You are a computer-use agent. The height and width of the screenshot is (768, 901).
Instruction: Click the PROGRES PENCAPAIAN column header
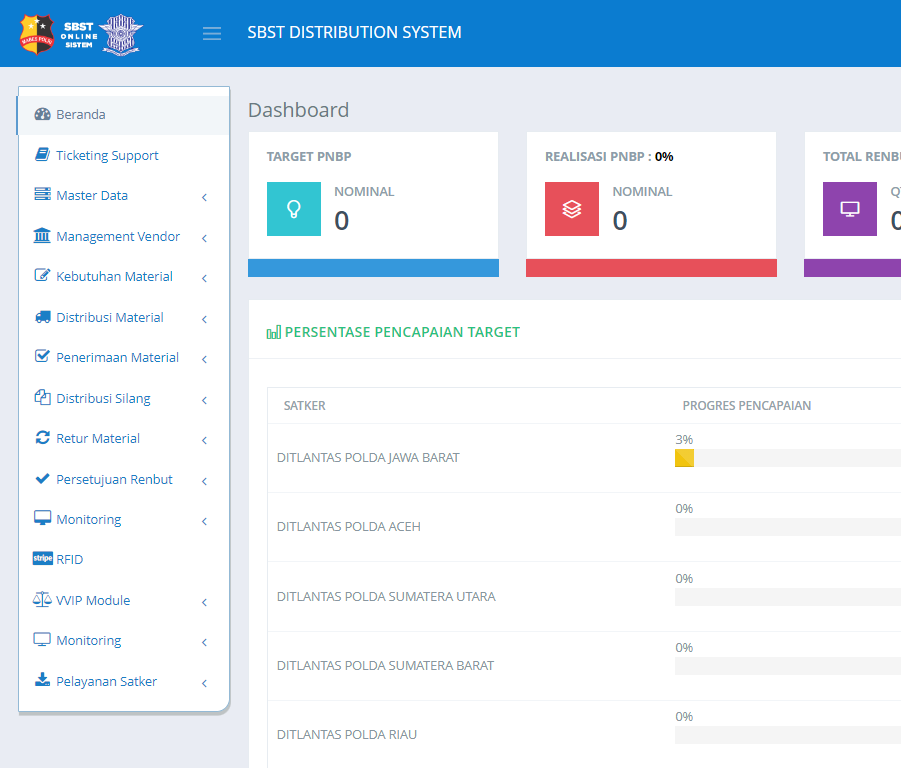pyautogui.click(x=746, y=406)
